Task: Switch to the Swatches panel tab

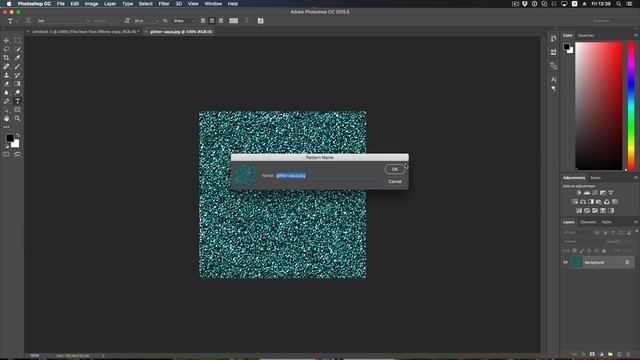Action: [x=586, y=36]
